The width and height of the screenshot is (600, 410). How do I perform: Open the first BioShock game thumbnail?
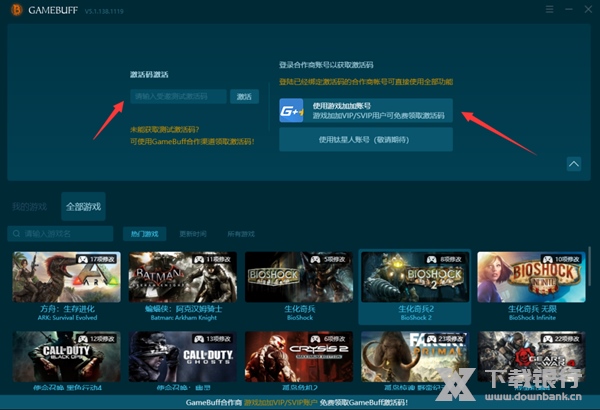click(299, 277)
